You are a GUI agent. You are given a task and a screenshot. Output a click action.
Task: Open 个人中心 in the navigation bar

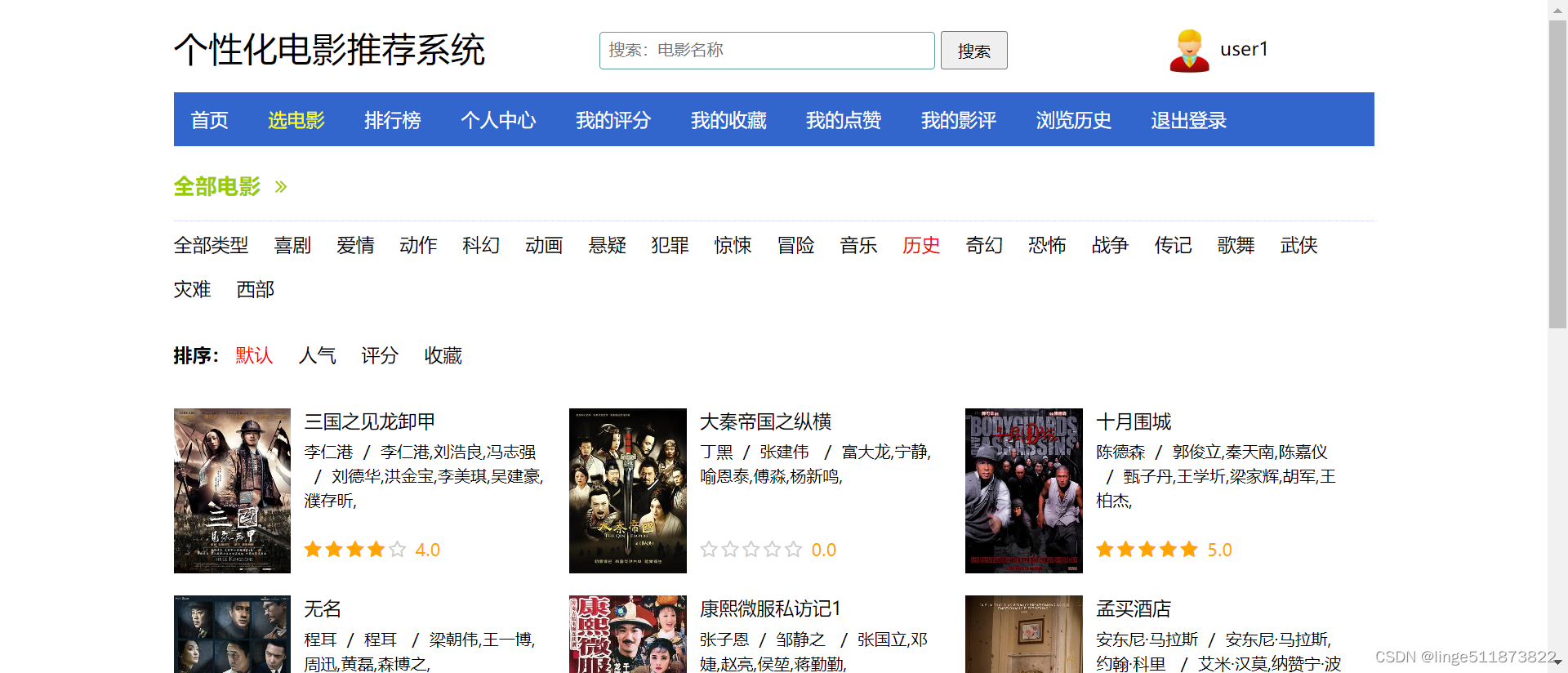(498, 120)
